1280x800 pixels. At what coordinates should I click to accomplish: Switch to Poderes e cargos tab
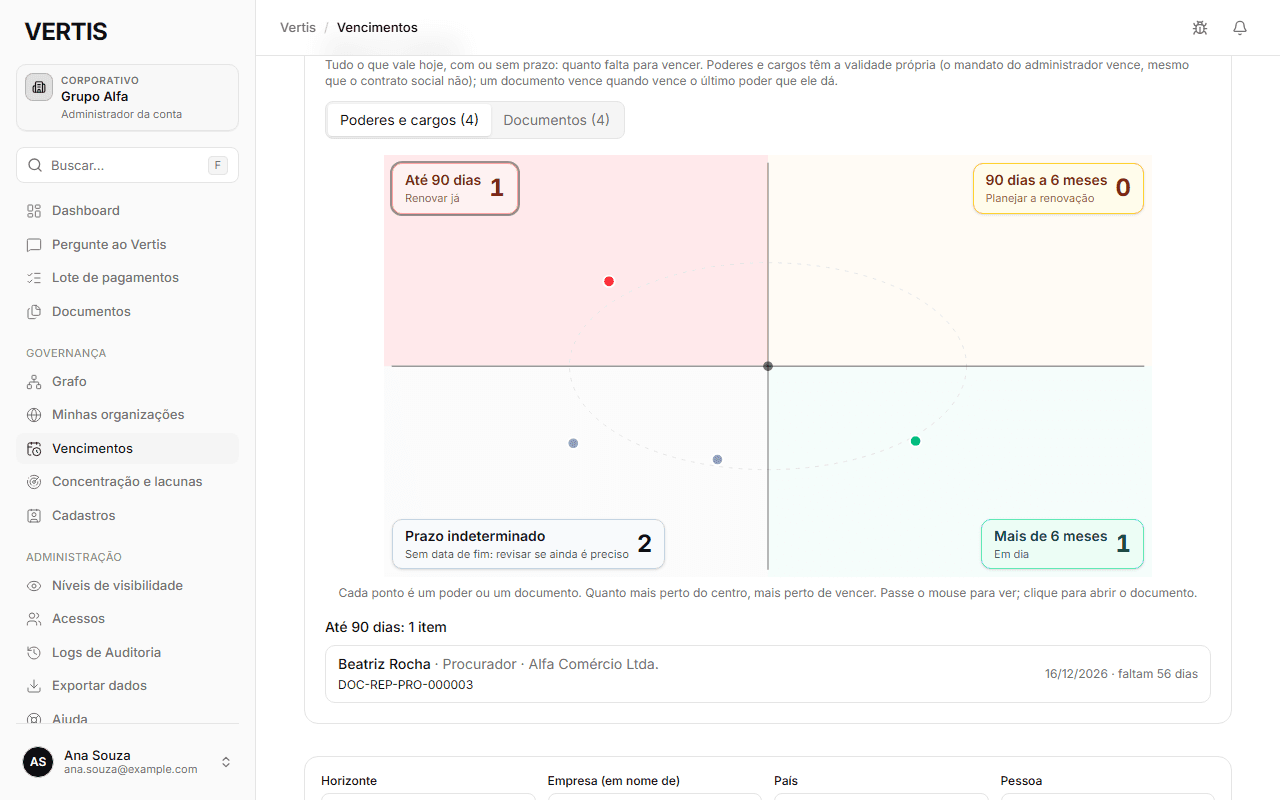coord(409,120)
